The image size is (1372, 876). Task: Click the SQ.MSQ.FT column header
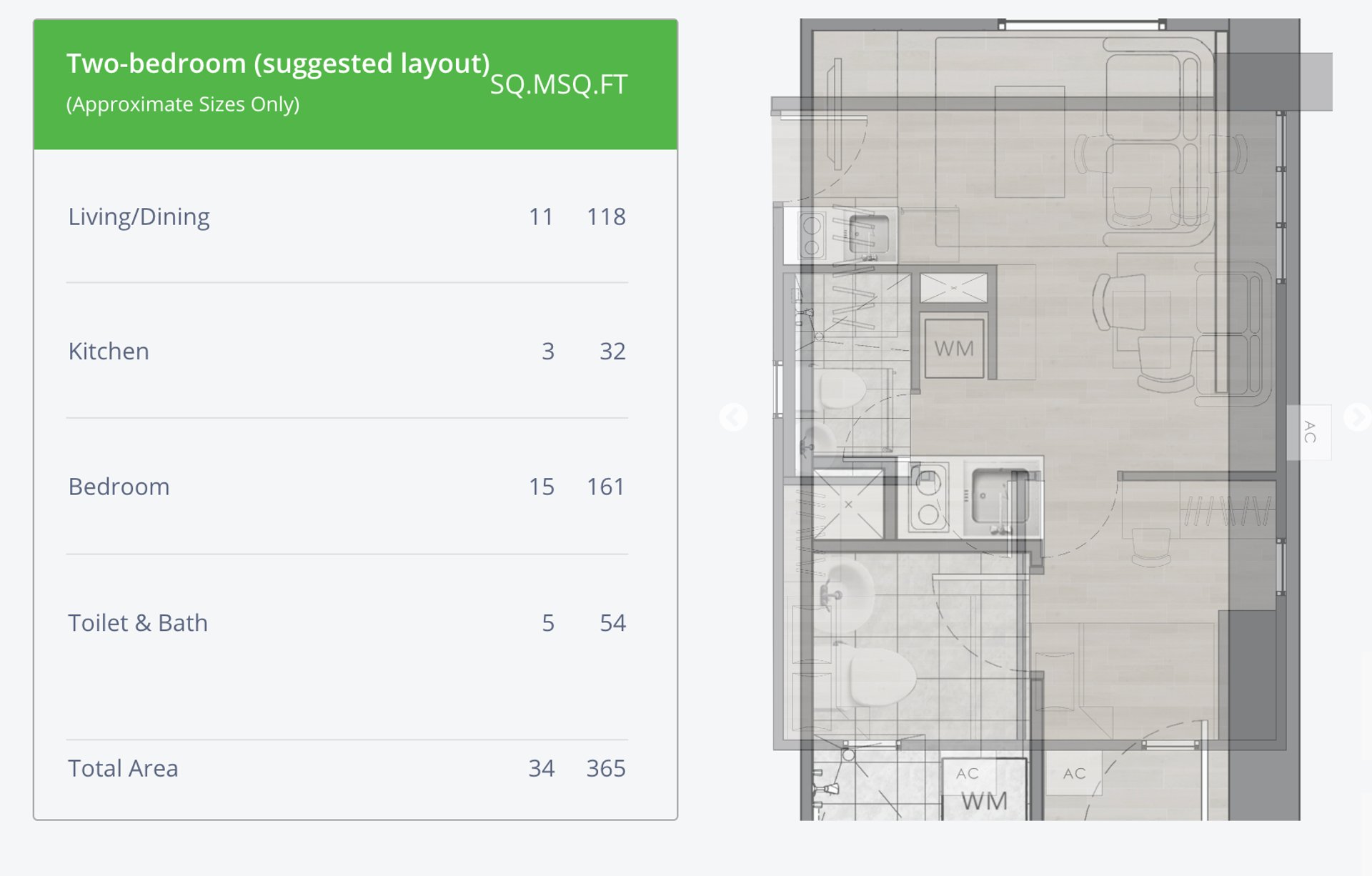coord(558,84)
